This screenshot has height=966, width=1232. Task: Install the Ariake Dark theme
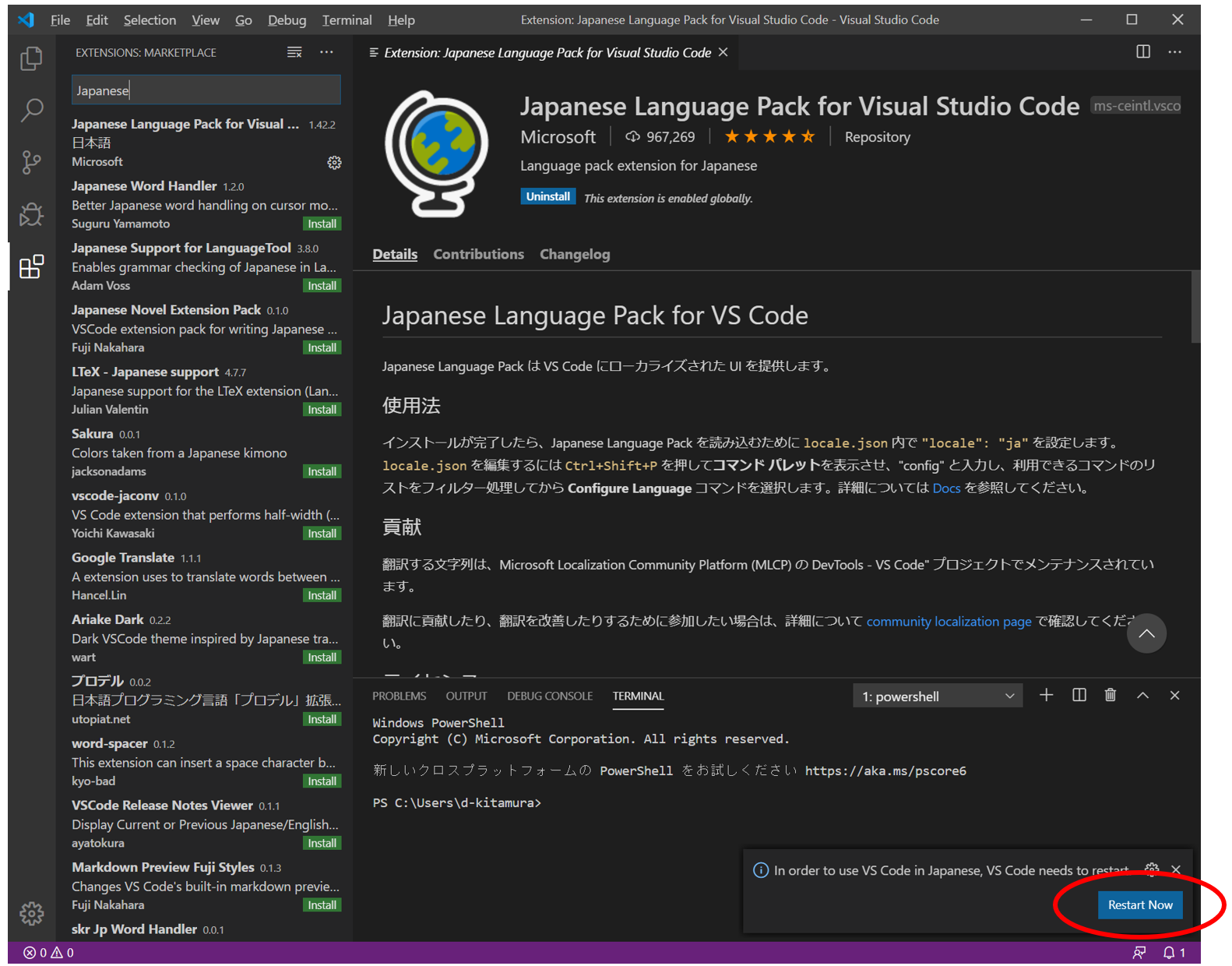click(x=322, y=658)
